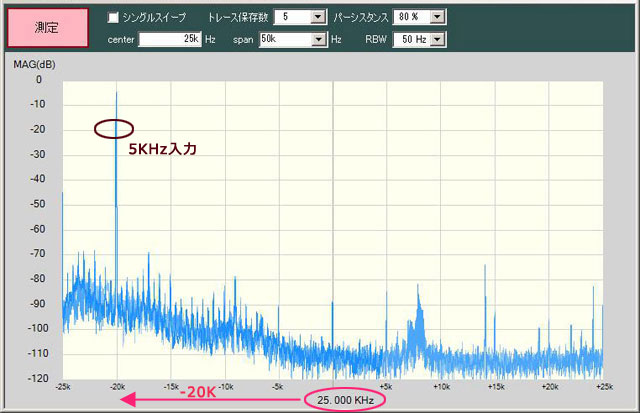Image resolution: width=640 pixels, height=413 pixels.
Task: Click the RBW 50 Hz value field
Action: pyautogui.click(x=412, y=40)
